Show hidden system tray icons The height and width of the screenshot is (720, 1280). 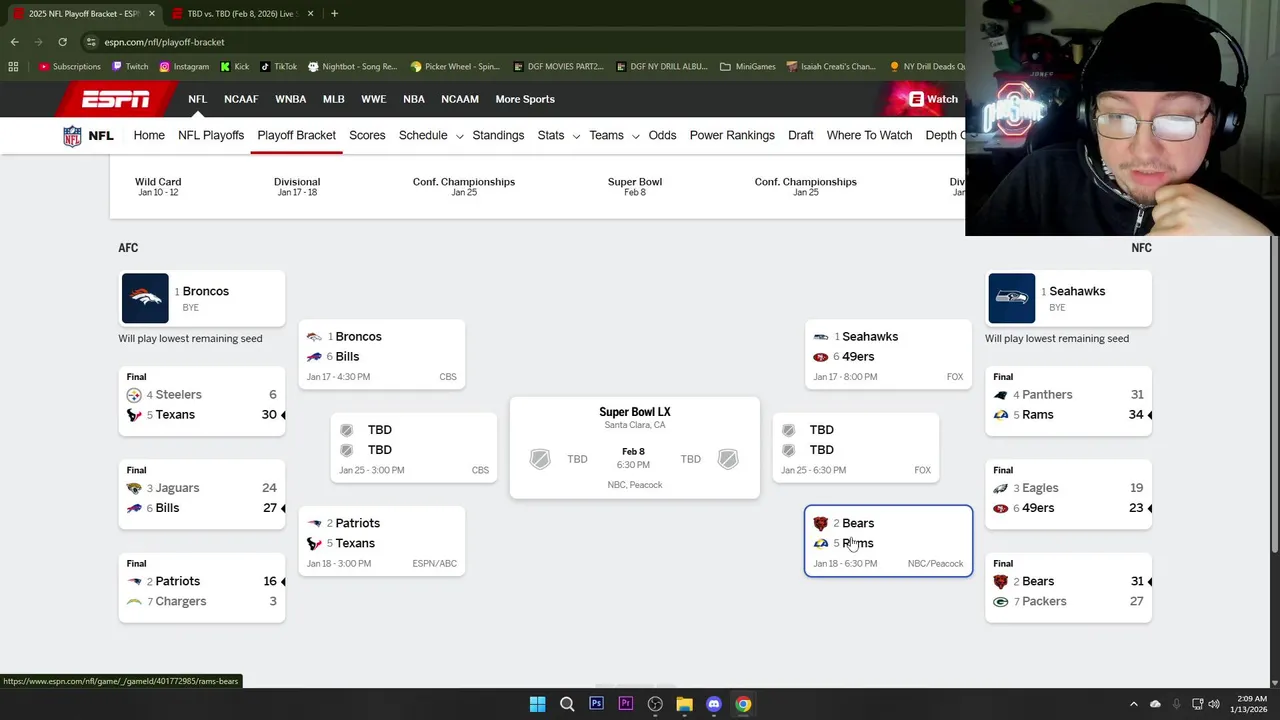click(1133, 704)
